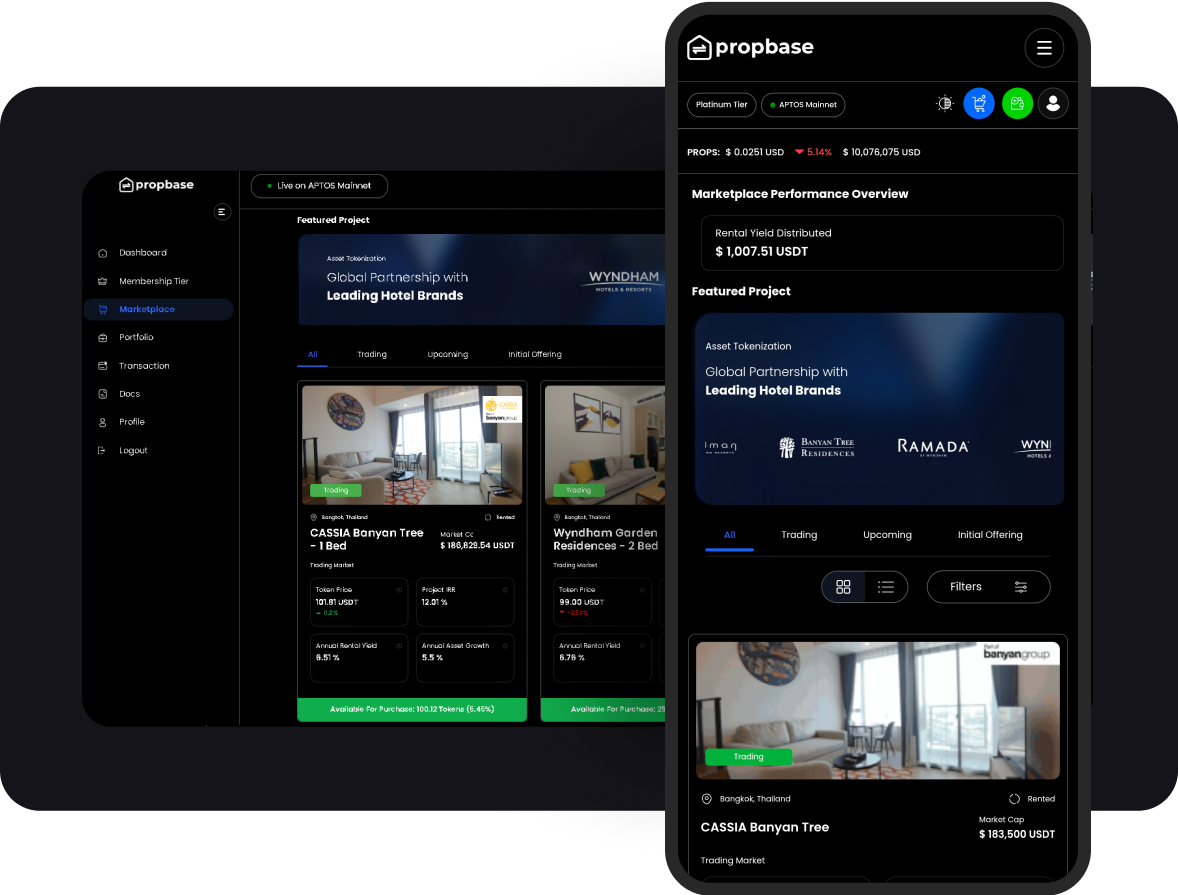Open the Filters options button
The height and width of the screenshot is (895, 1178).
pyautogui.click(x=988, y=587)
